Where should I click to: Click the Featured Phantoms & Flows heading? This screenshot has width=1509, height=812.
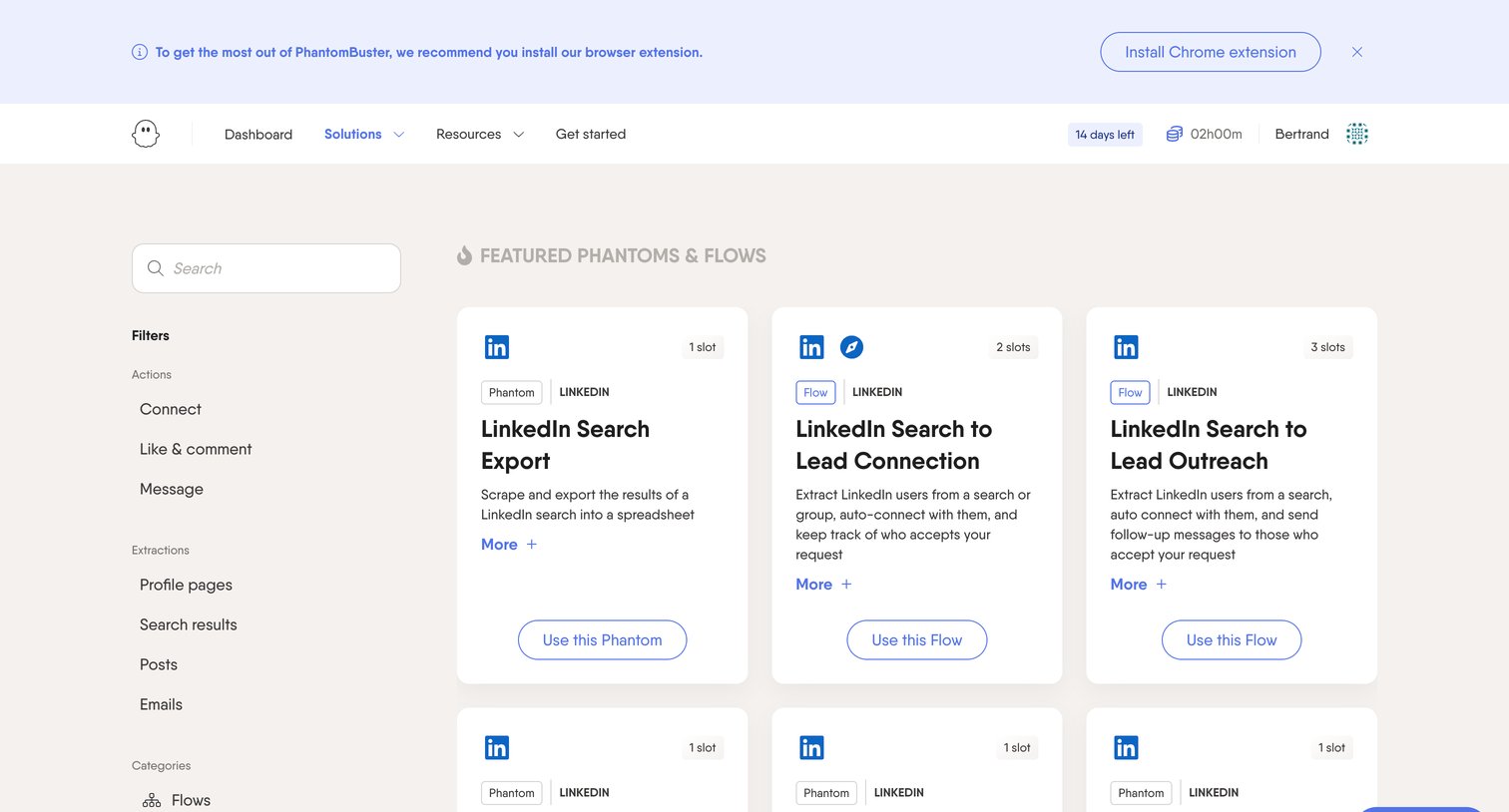pyautogui.click(x=623, y=255)
